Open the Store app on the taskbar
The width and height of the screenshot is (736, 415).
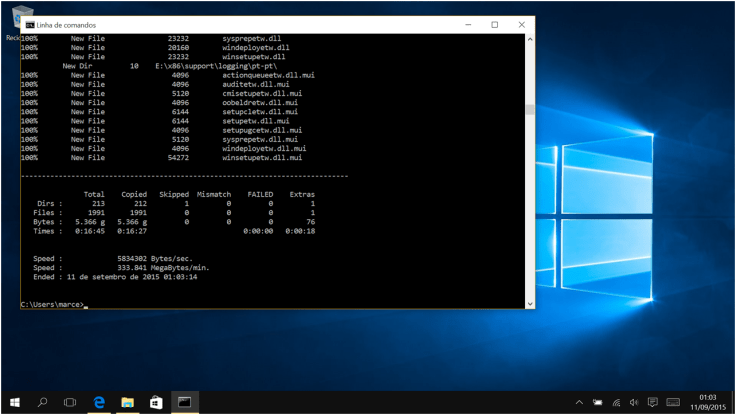(x=156, y=402)
